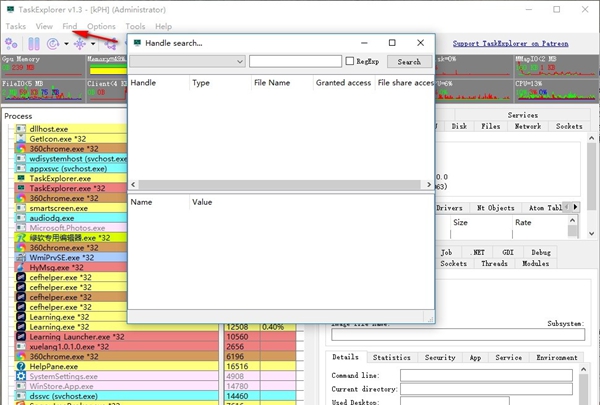Click the snowflake hold toolbar icon
600x405 pixels.
click(80, 44)
